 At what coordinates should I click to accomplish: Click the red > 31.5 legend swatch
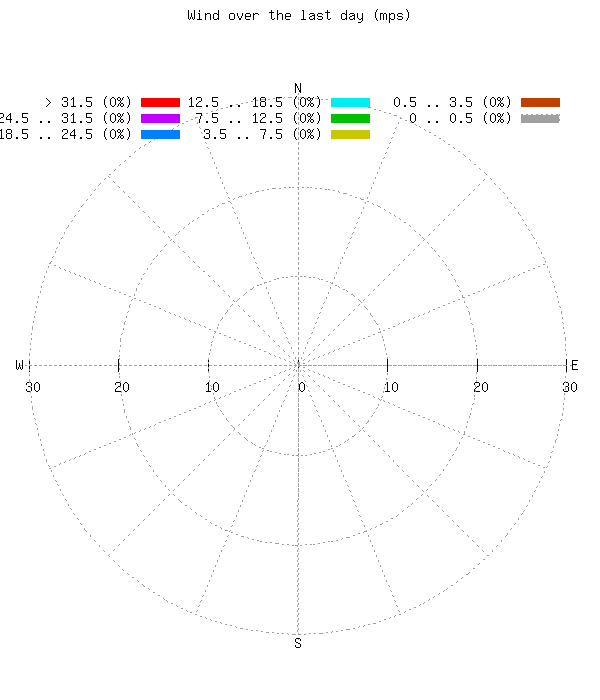tap(160, 102)
